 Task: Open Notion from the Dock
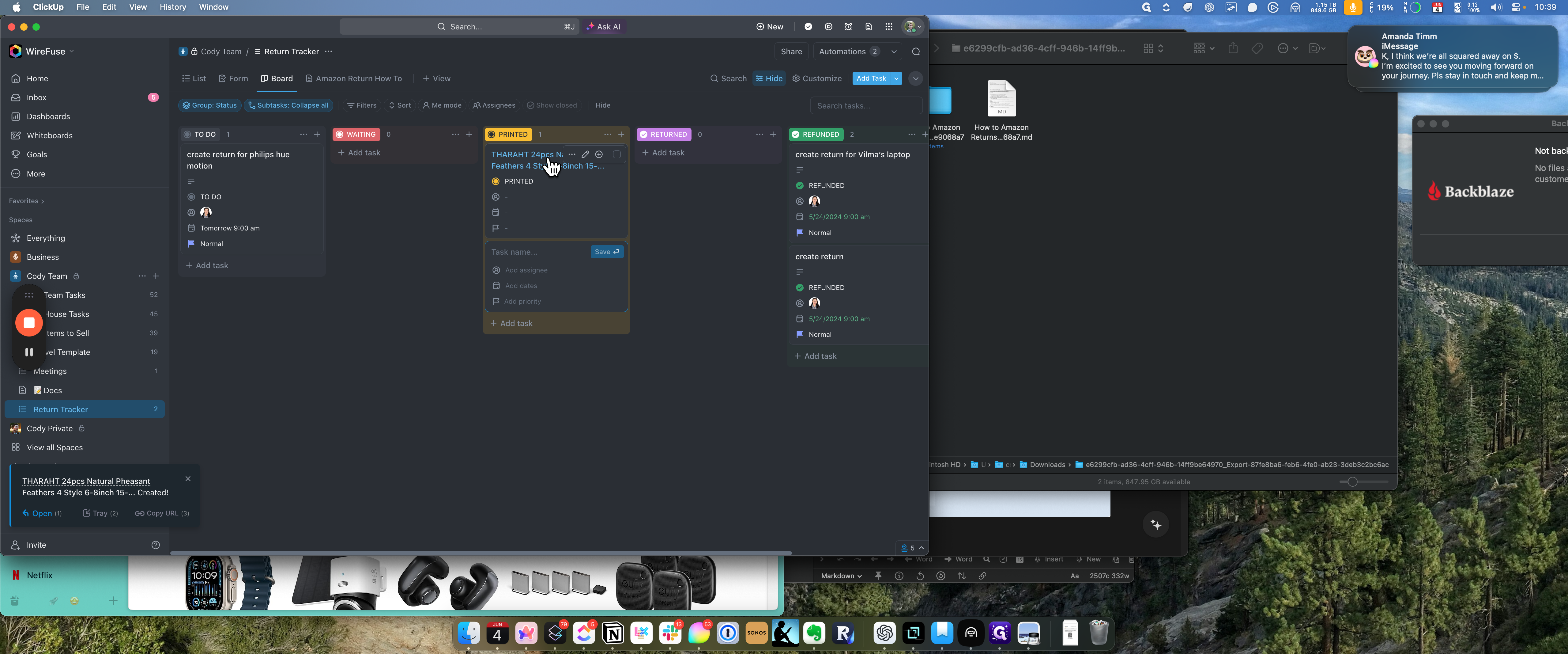(x=612, y=634)
